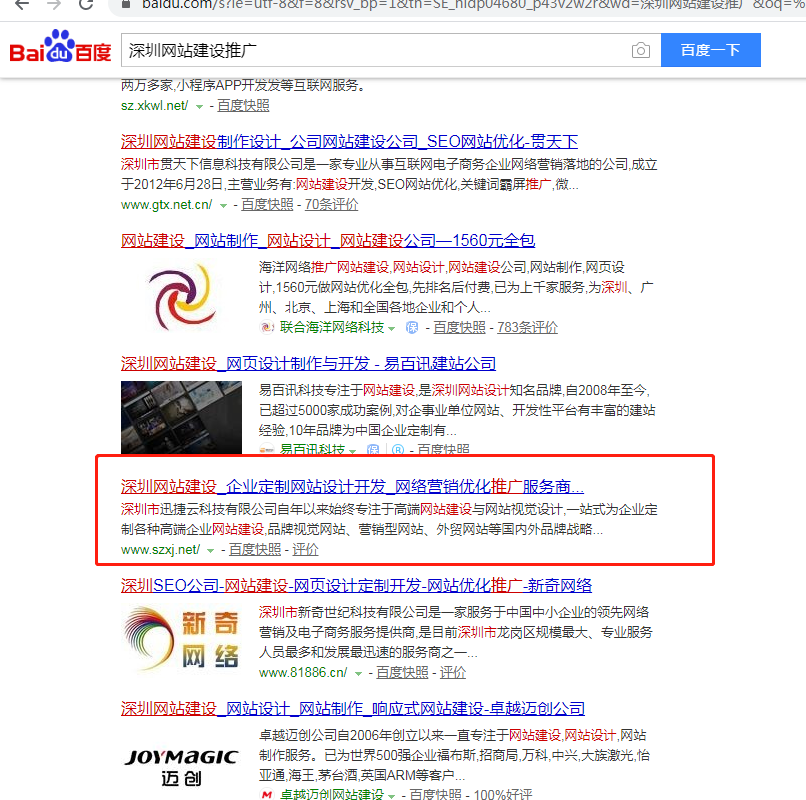Click www.81886.cn/ green URL
806x800 pixels.
click(303, 672)
